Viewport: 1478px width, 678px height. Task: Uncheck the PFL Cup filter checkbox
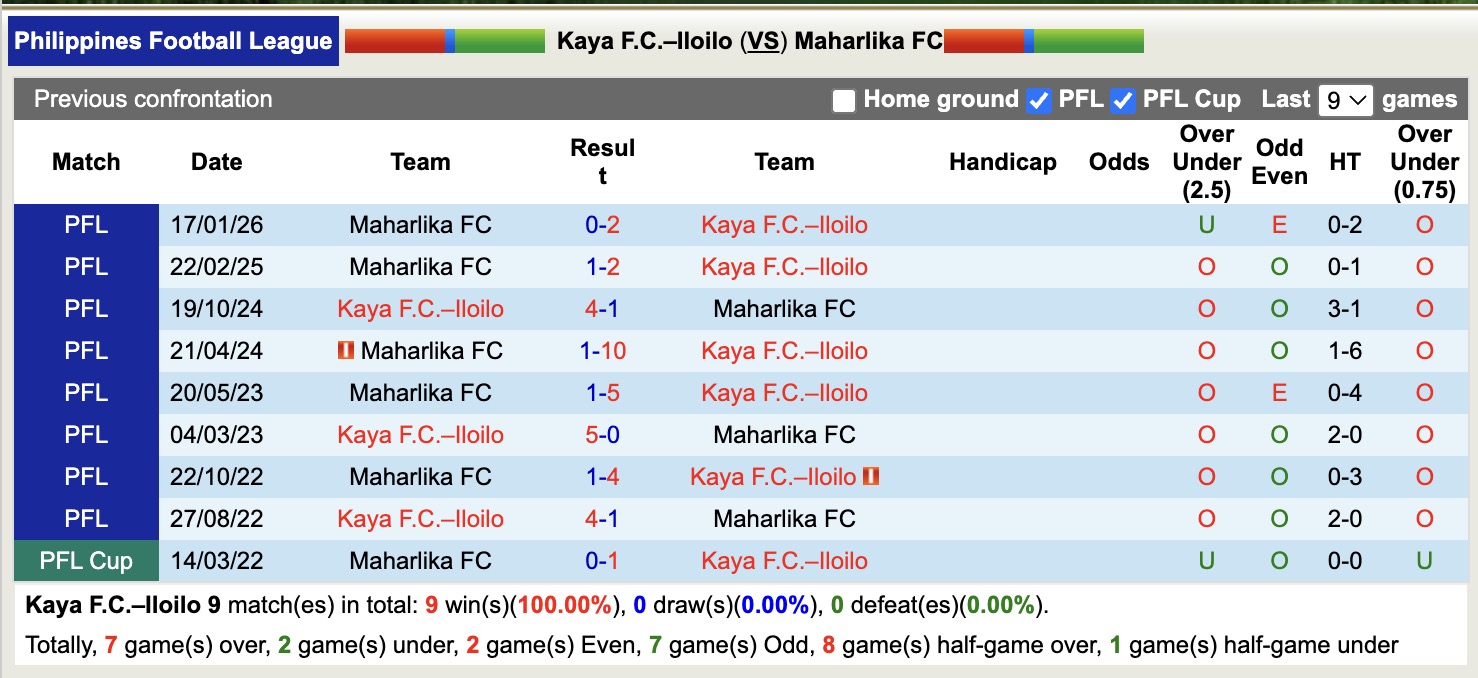tap(1123, 101)
